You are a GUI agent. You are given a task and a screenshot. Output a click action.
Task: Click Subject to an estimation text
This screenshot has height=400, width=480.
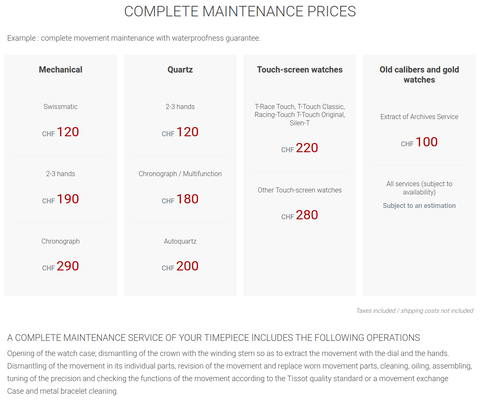[419, 206]
